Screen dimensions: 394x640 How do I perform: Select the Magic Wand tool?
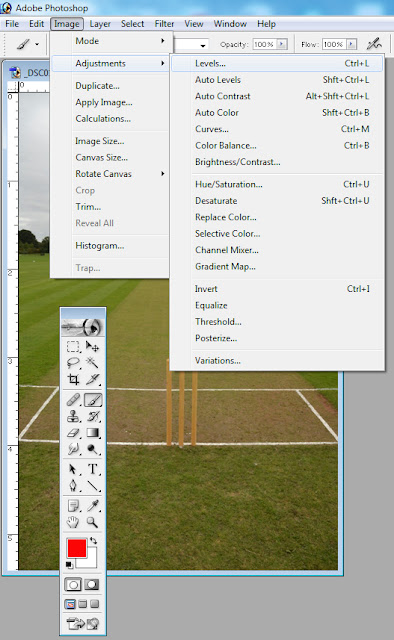pos(92,363)
